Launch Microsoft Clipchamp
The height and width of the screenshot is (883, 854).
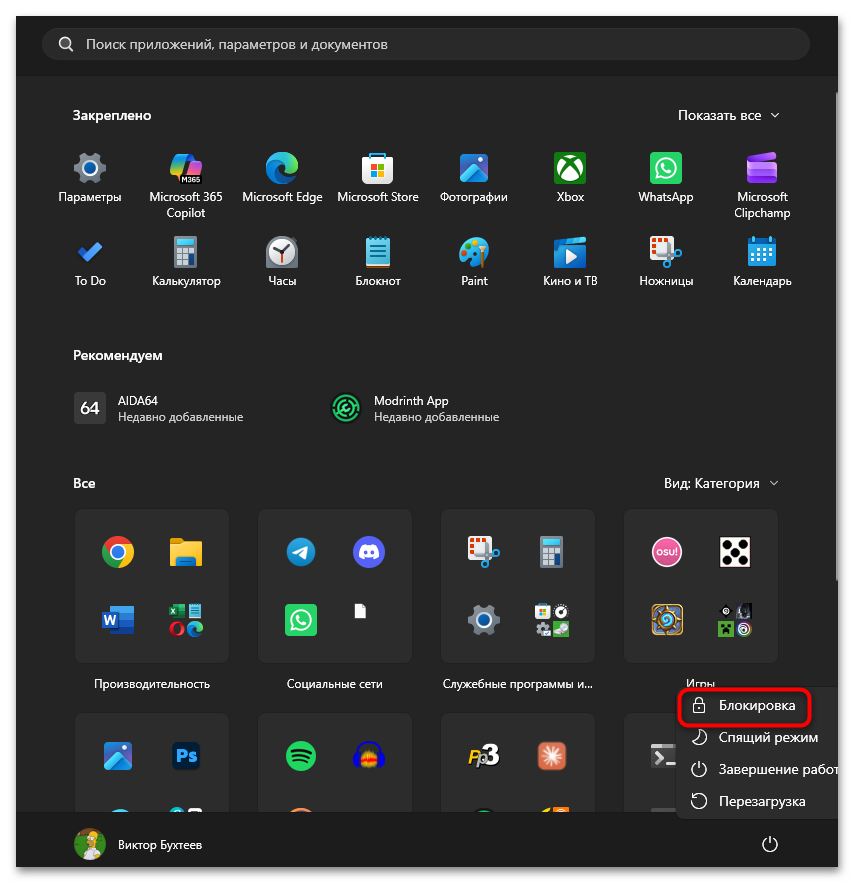point(762,186)
